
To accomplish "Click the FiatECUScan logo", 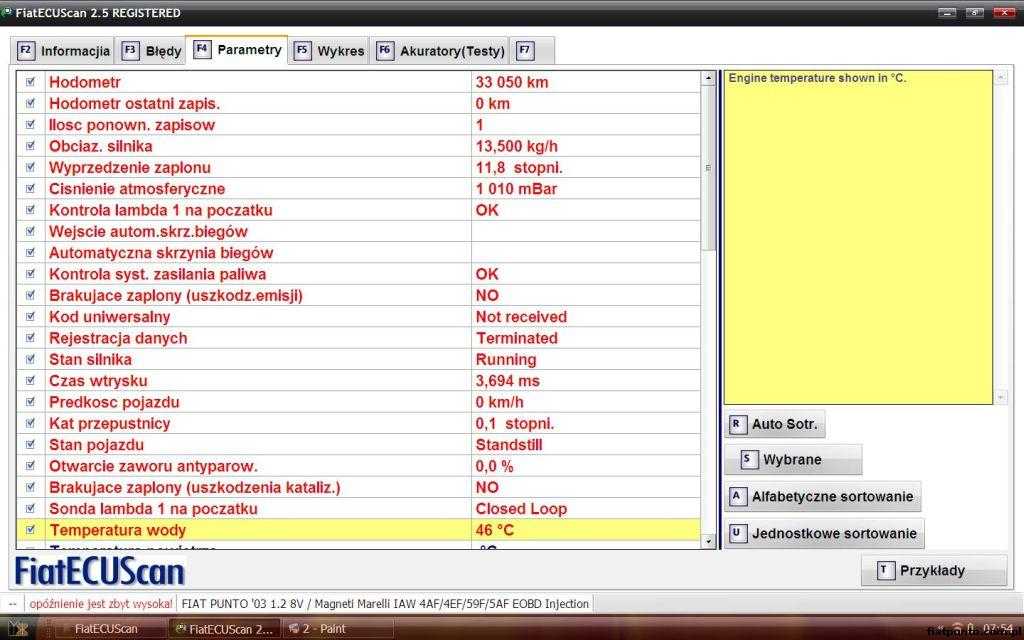I will click(99, 571).
